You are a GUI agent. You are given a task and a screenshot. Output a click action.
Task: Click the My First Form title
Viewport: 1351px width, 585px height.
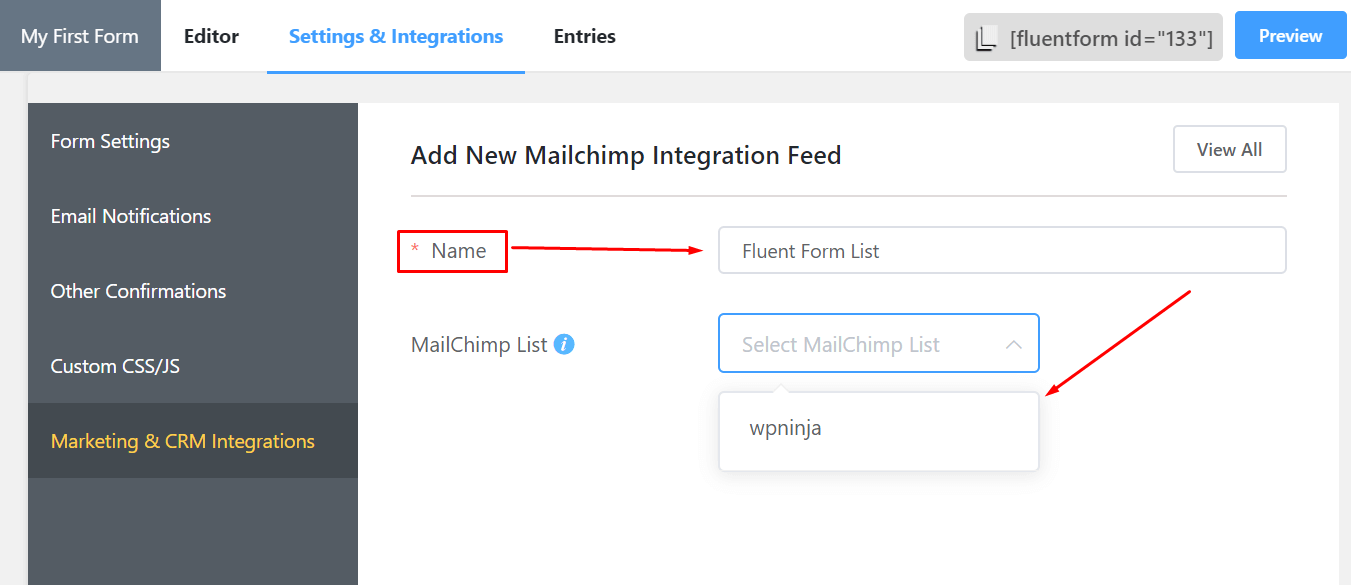tap(80, 35)
